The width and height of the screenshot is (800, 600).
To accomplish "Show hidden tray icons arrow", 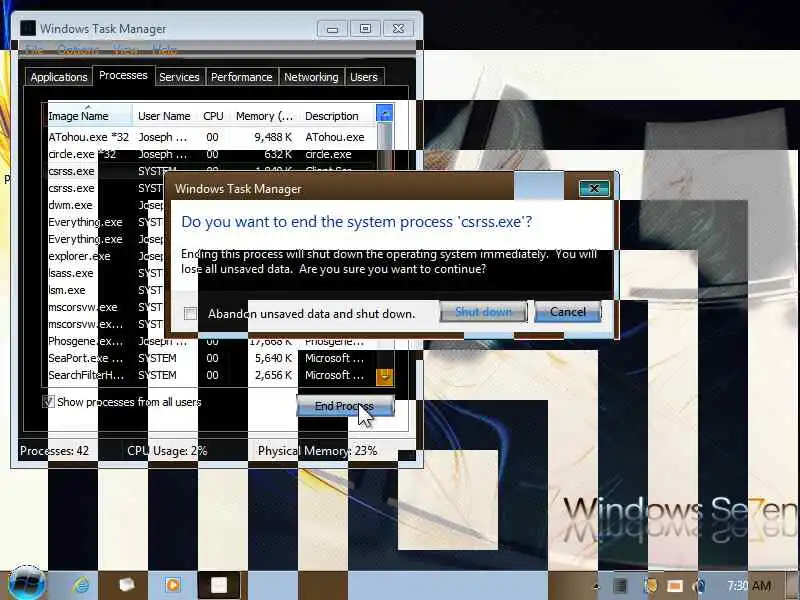I will (x=596, y=587).
